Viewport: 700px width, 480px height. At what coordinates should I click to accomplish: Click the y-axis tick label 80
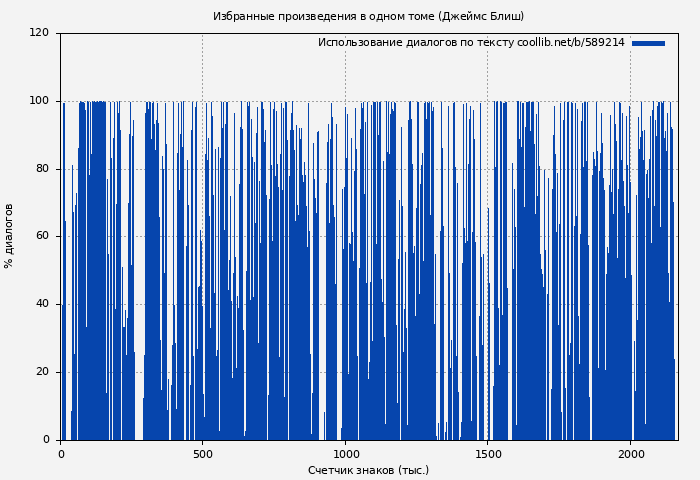pos(42,169)
